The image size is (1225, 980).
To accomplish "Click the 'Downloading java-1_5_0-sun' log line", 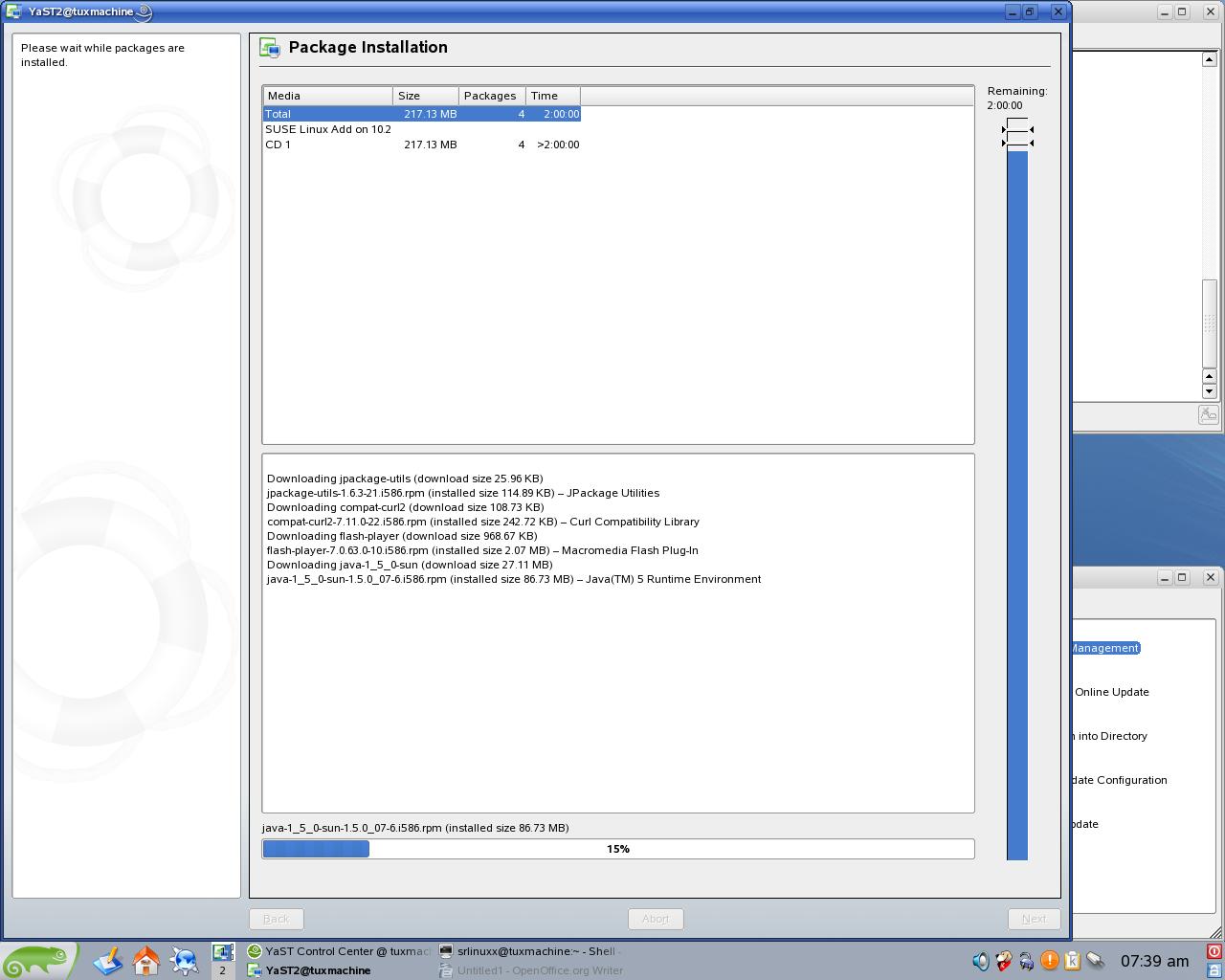I will pos(410,565).
